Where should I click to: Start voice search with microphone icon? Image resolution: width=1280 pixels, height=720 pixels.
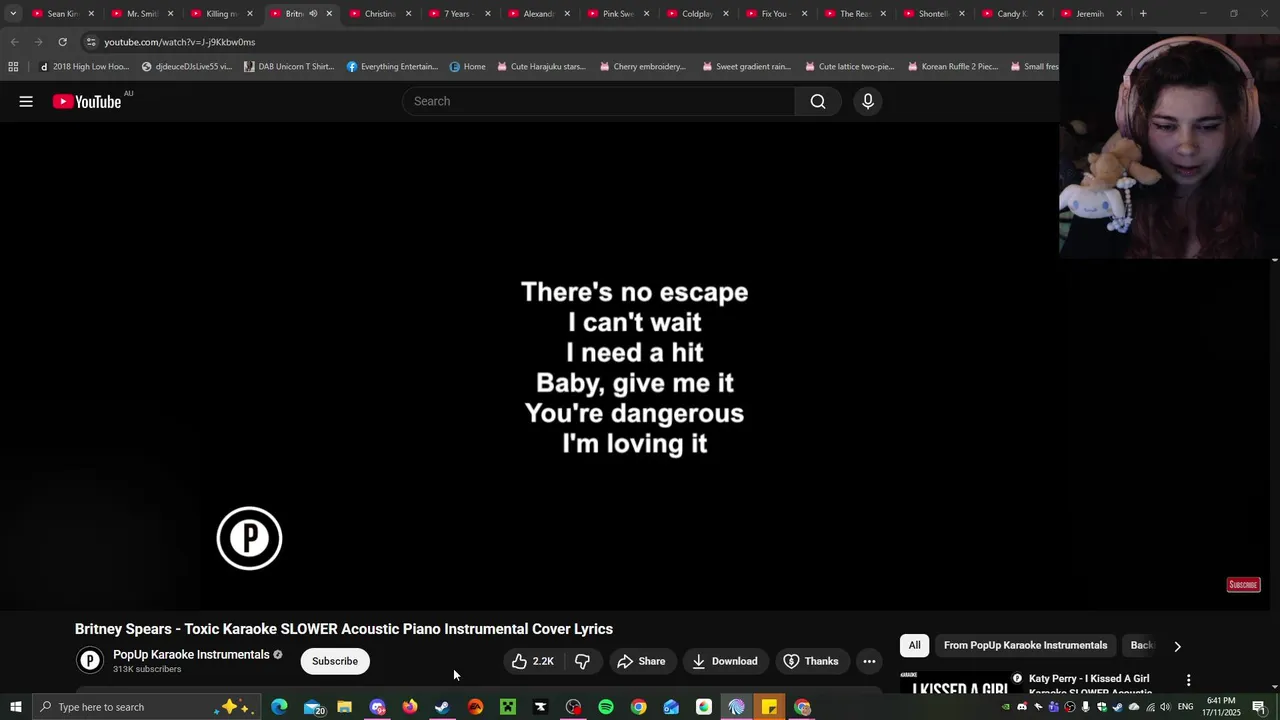(x=868, y=101)
